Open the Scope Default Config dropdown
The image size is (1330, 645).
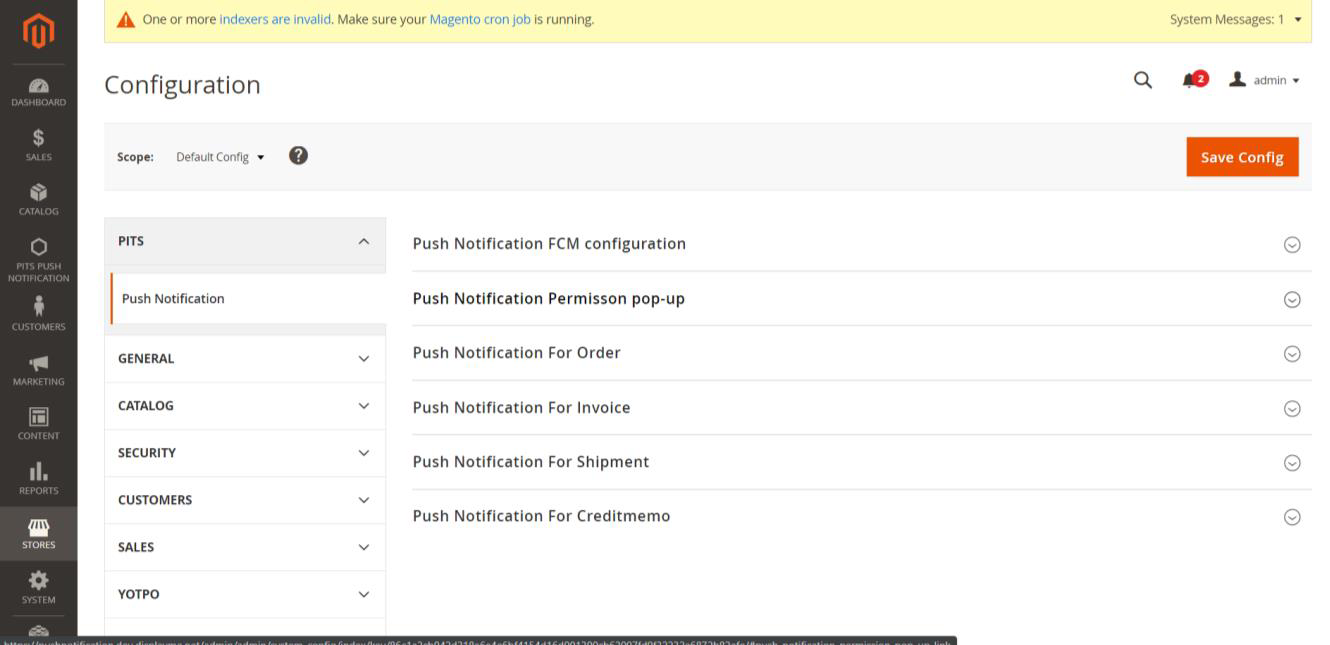[x=220, y=157]
